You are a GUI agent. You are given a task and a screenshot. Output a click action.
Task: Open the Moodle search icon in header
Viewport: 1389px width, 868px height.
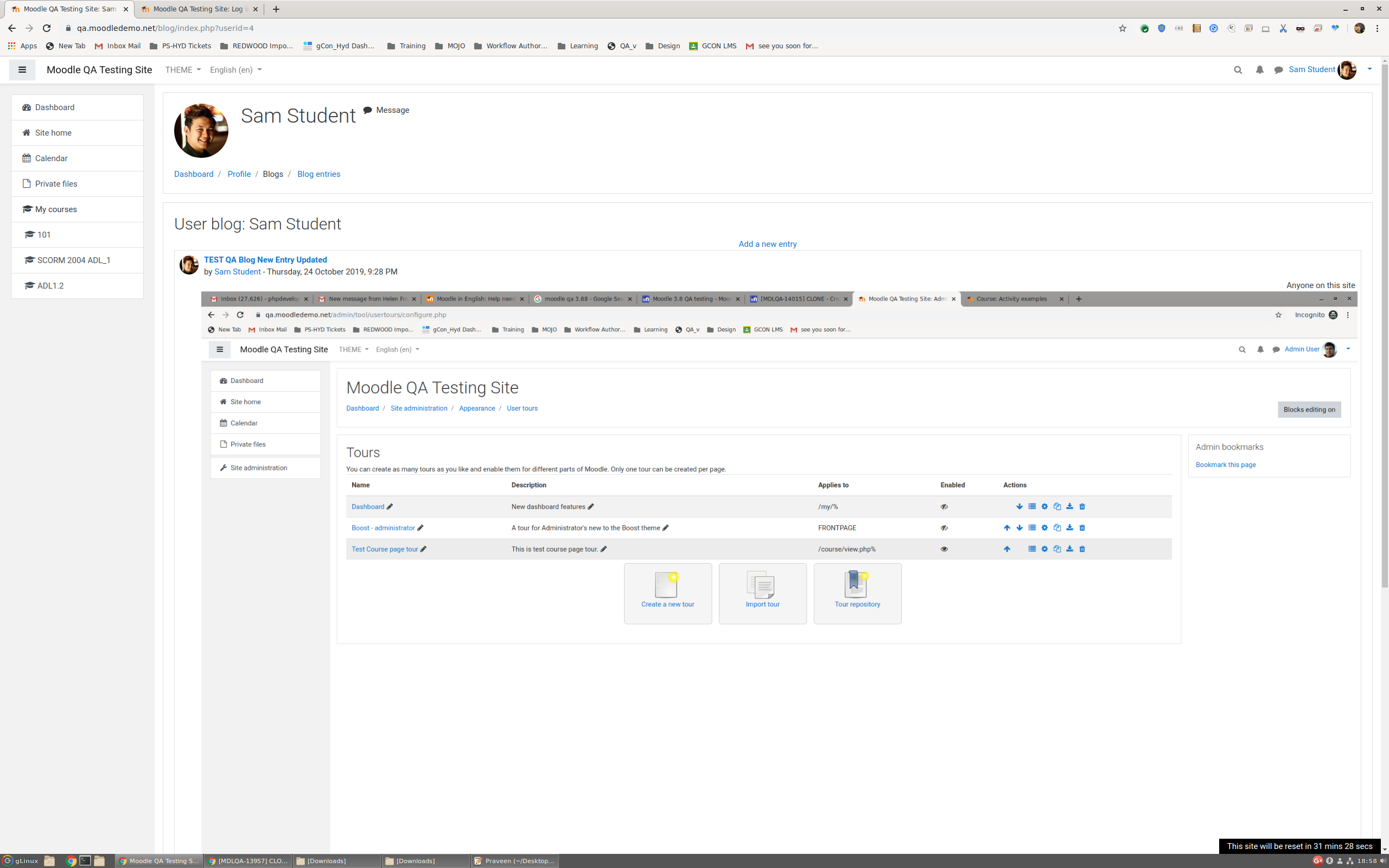1238,69
